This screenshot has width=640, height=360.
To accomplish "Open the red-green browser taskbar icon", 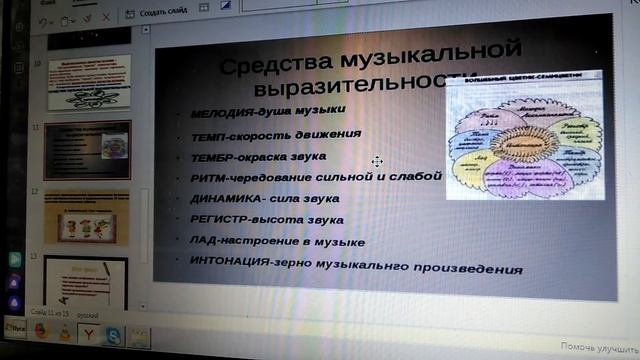I will [x=41, y=331].
